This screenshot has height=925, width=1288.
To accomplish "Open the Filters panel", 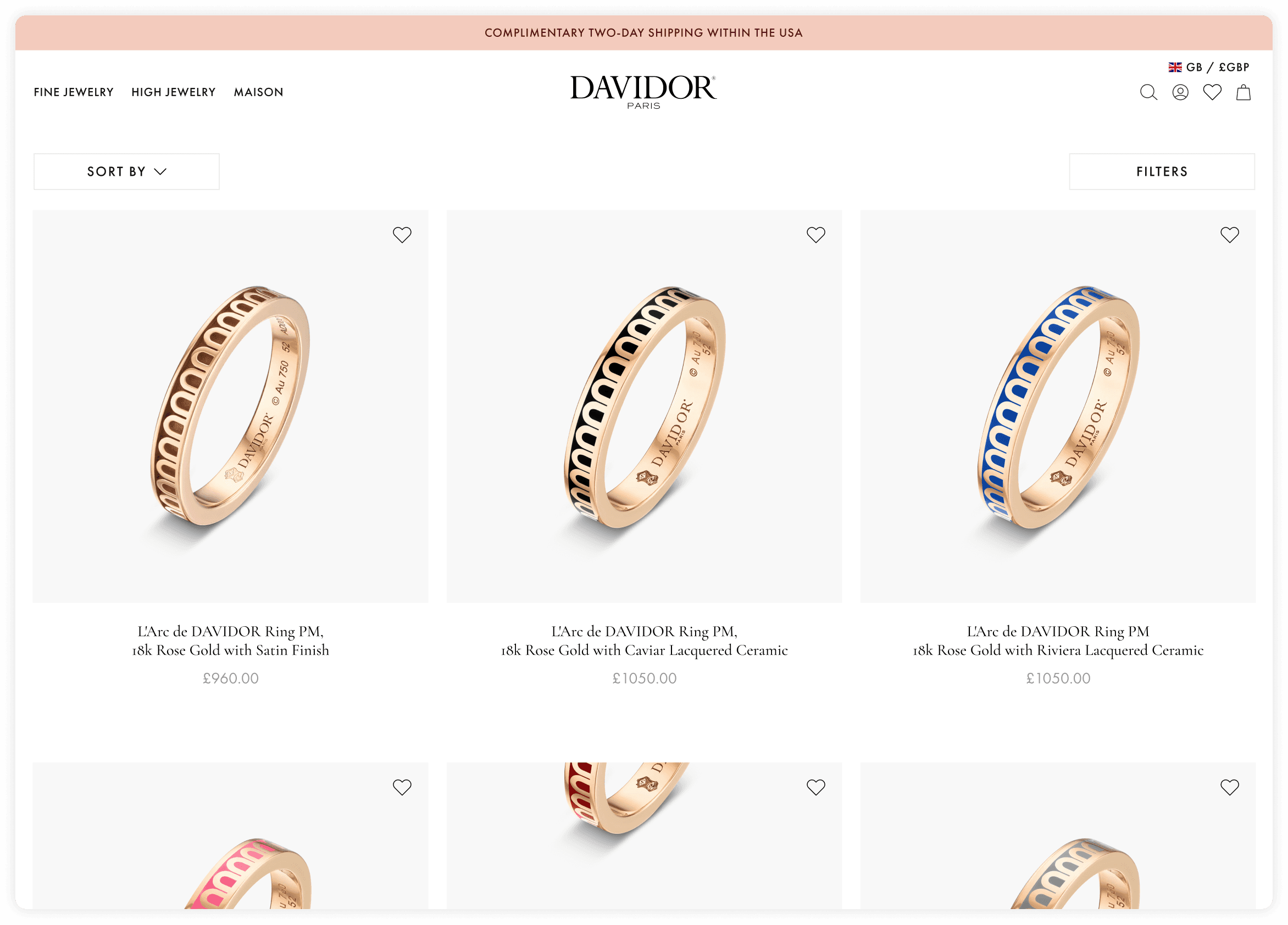I will [1162, 171].
